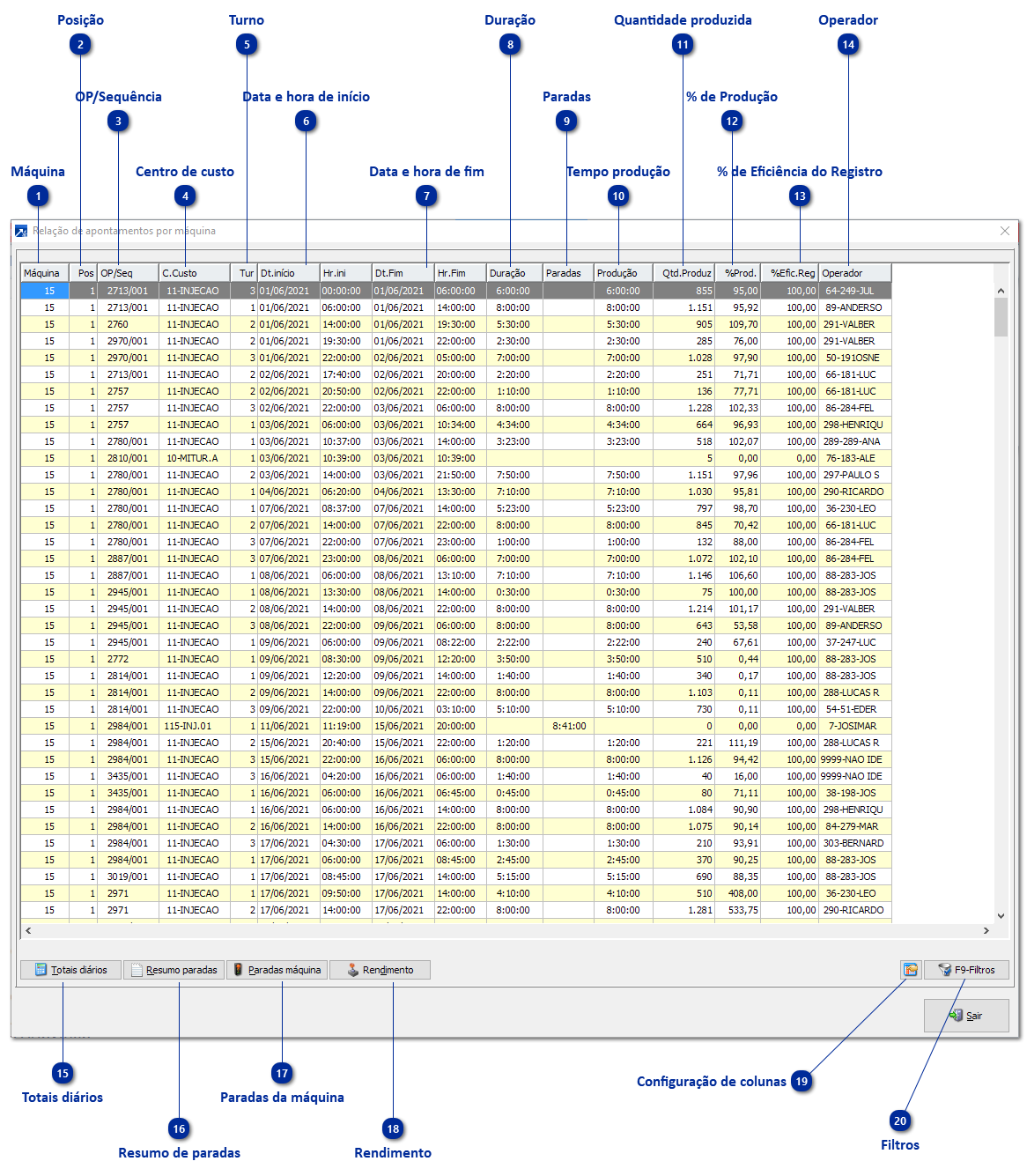
Task: Select operator cell 54-51-EDER
Action: [x=855, y=709]
